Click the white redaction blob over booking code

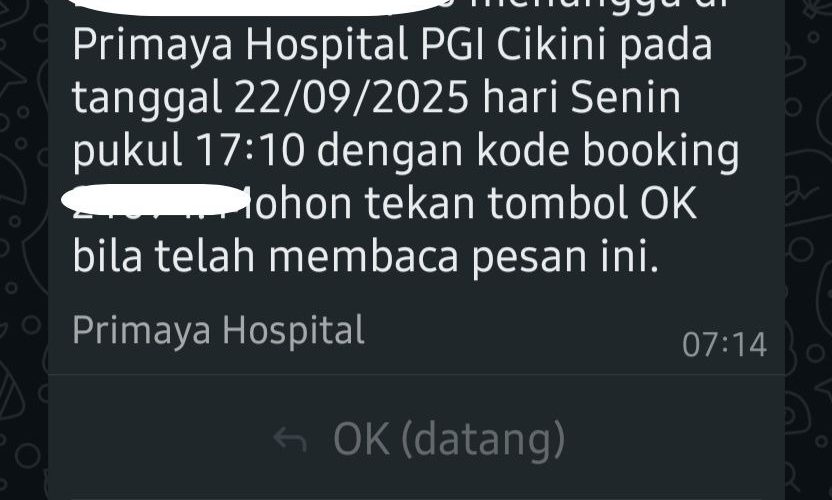coord(155,199)
